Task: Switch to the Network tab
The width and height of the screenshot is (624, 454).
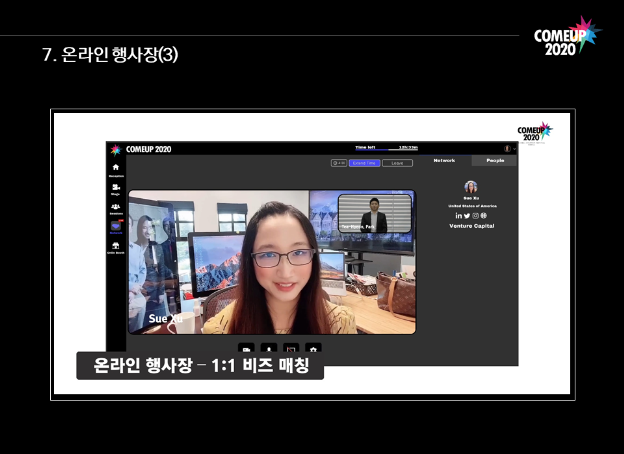Action: coord(444,160)
